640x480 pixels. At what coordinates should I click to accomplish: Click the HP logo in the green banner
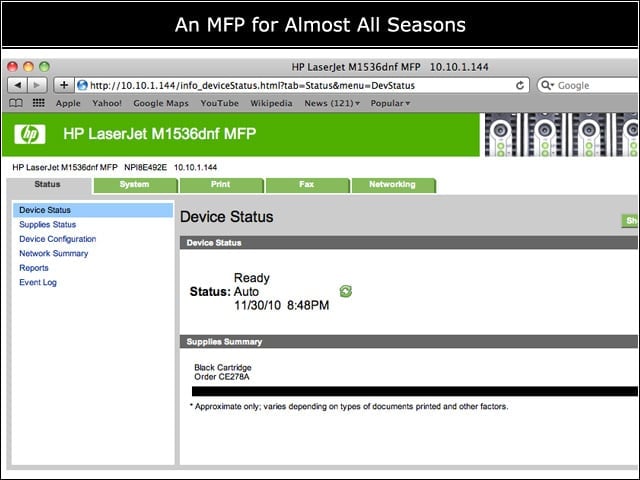point(30,134)
